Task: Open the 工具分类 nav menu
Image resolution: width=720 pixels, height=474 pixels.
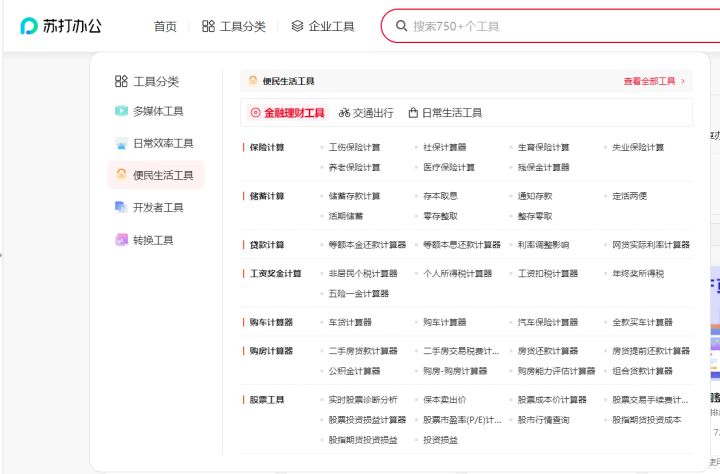Action: tap(234, 26)
